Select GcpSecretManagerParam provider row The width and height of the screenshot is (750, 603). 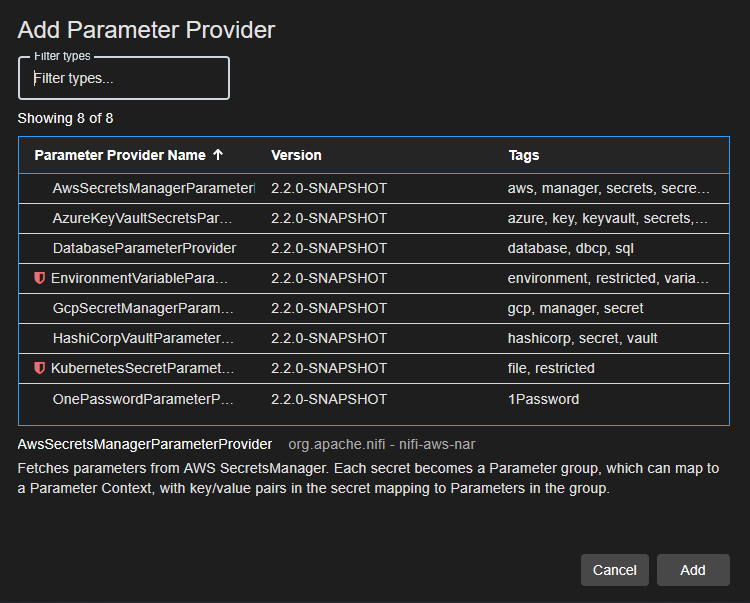click(374, 308)
